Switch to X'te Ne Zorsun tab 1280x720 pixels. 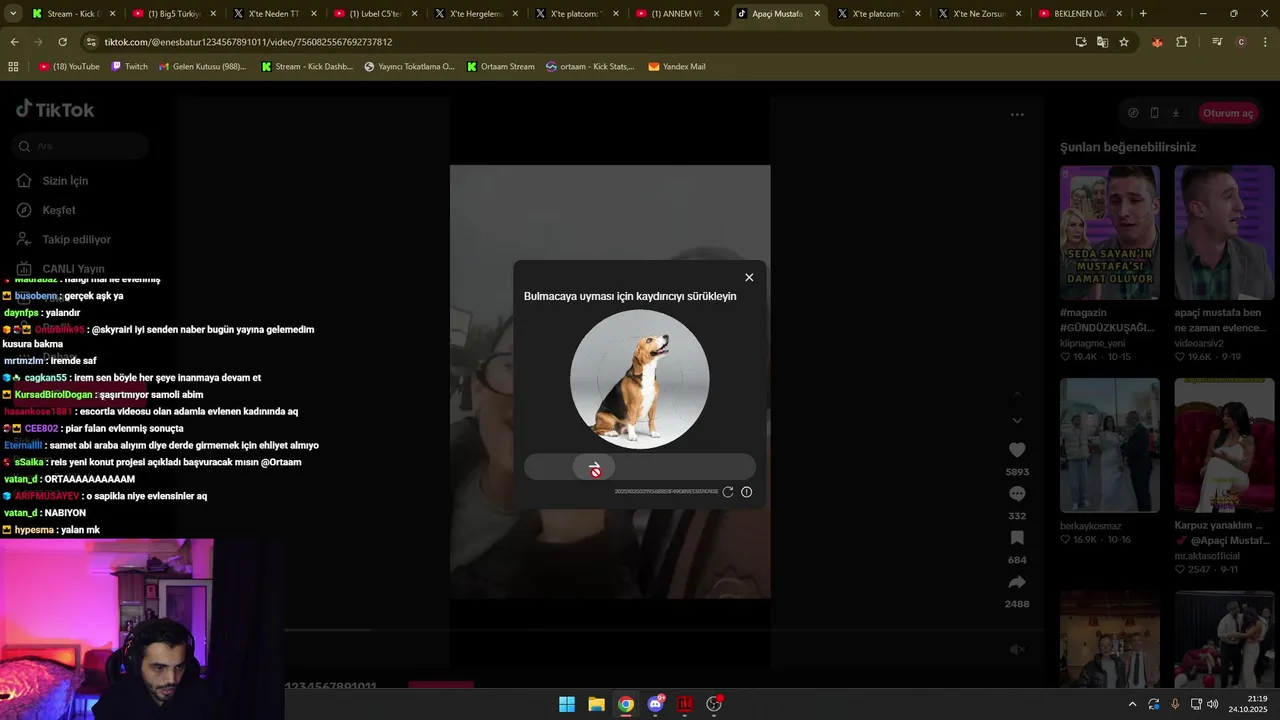978,14
